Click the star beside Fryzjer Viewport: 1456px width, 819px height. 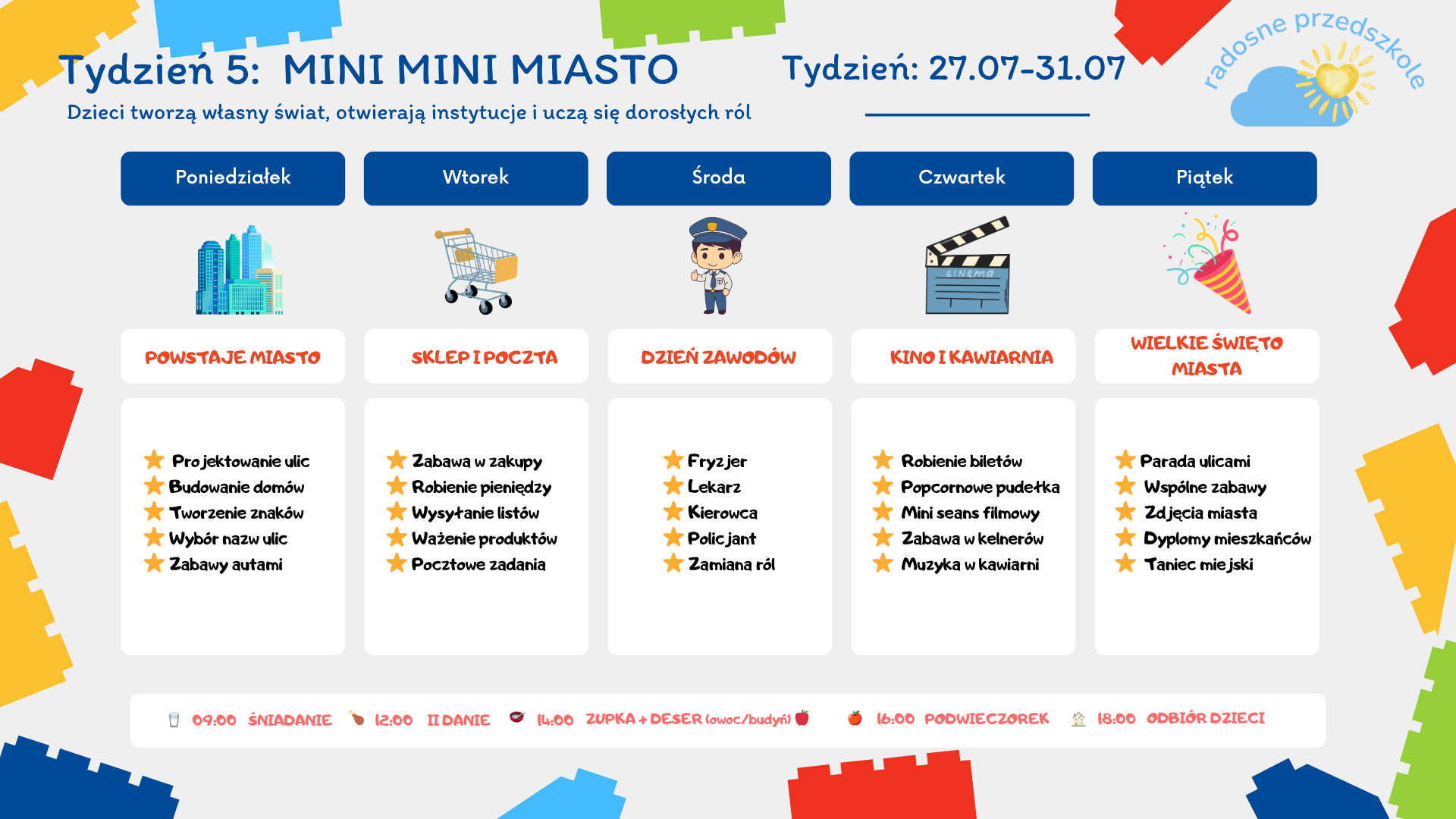(x=673, y=460)
